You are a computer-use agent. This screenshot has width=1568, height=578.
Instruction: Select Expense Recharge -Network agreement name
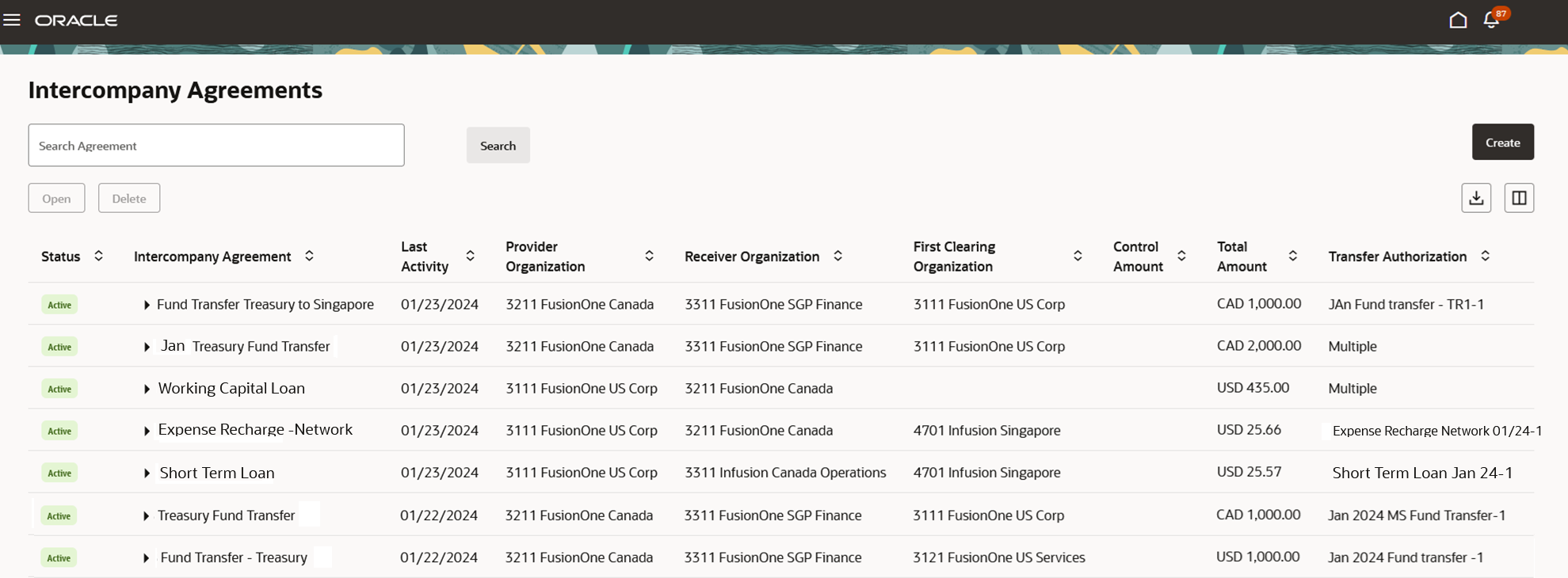[255, 429]
